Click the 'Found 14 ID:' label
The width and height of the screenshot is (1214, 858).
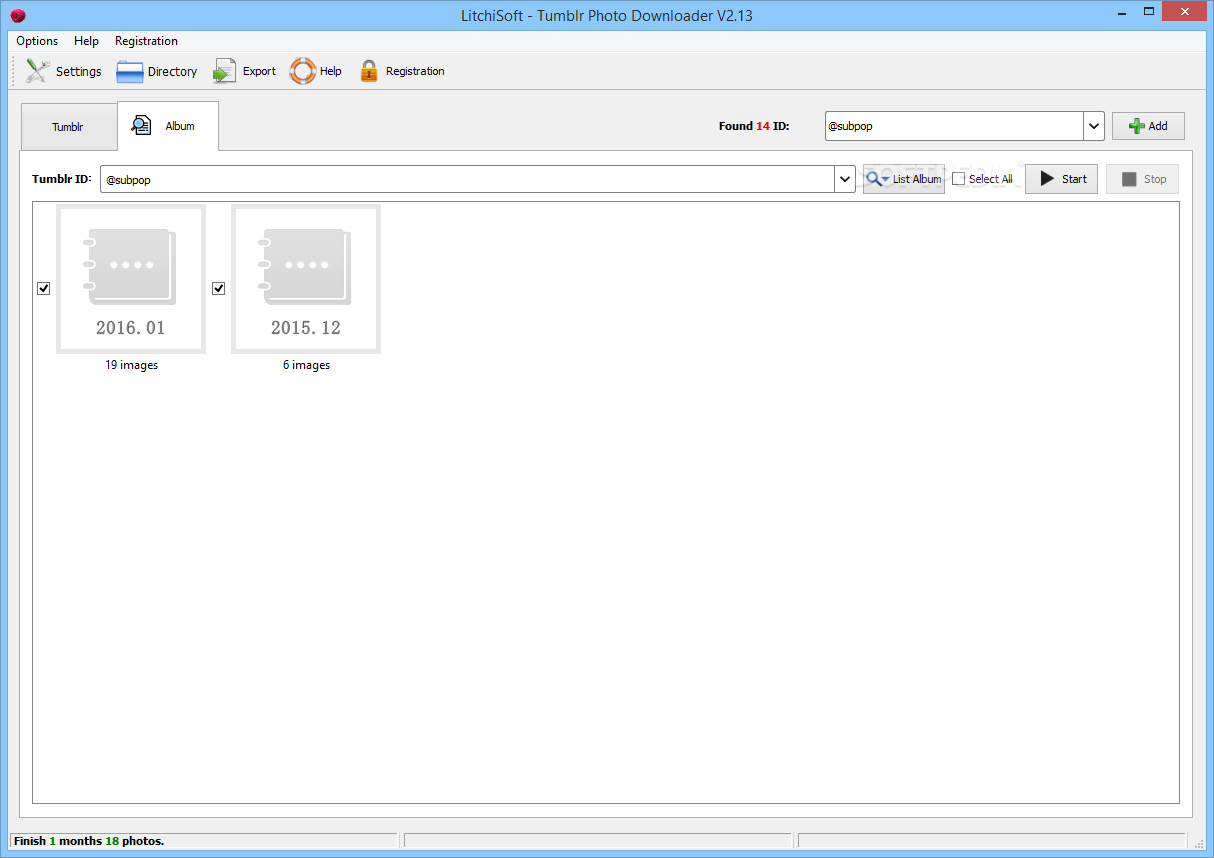click(x=754, y=126)
